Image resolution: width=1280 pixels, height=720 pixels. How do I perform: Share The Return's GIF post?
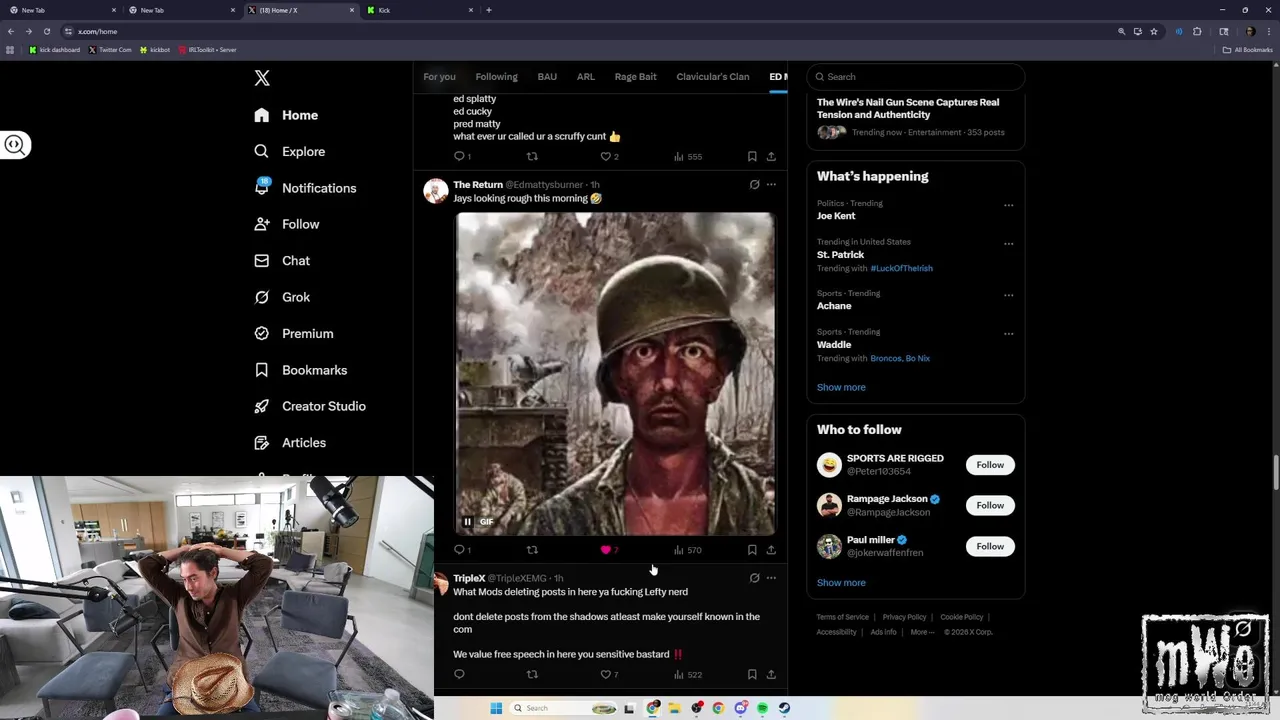(x=771, y=550)
